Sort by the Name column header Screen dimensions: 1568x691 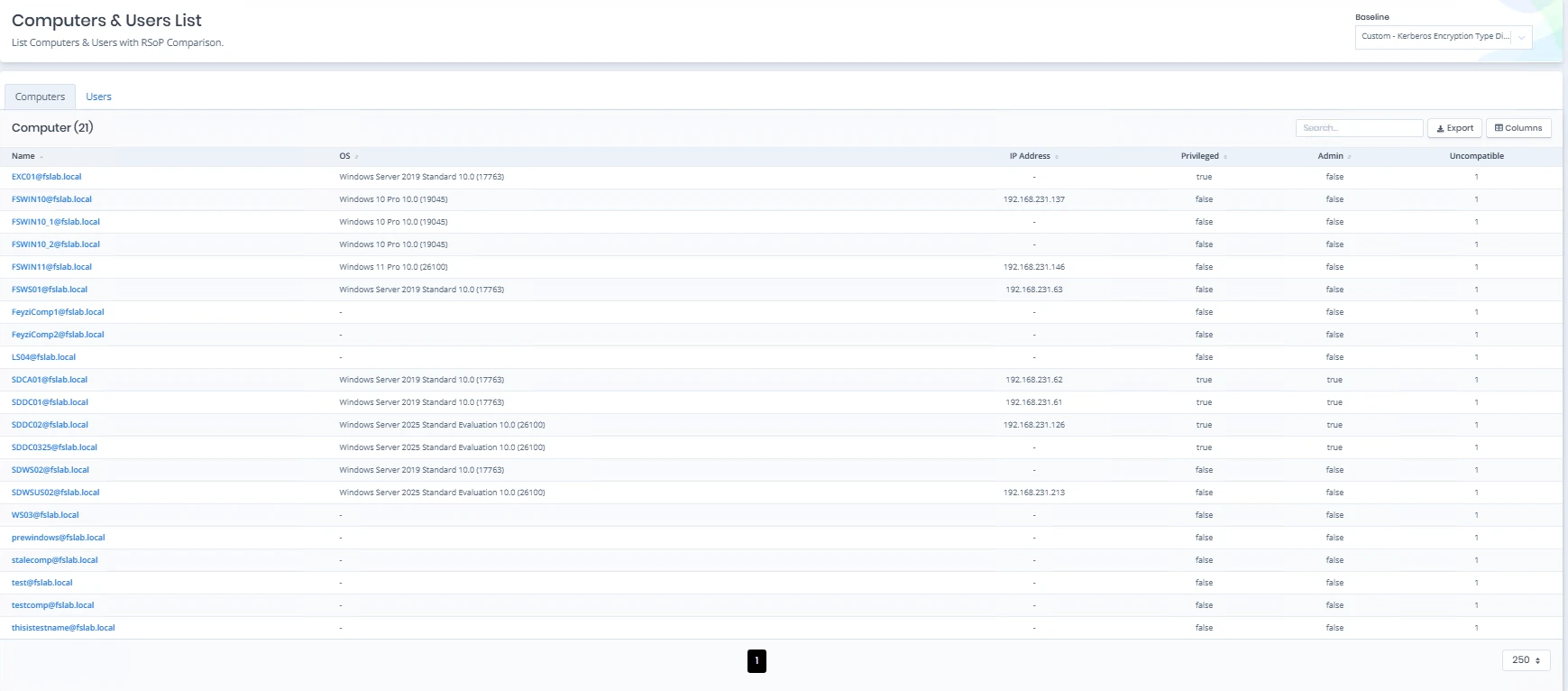27,156
